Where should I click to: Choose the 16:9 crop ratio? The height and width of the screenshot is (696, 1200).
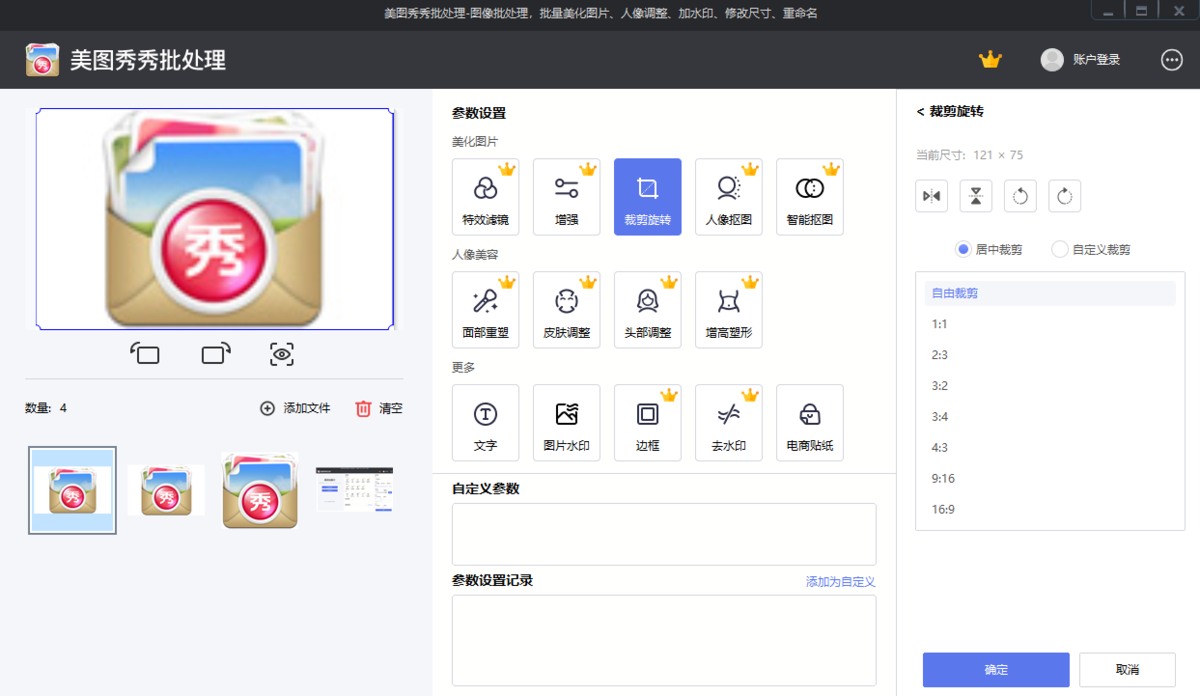1050,509
